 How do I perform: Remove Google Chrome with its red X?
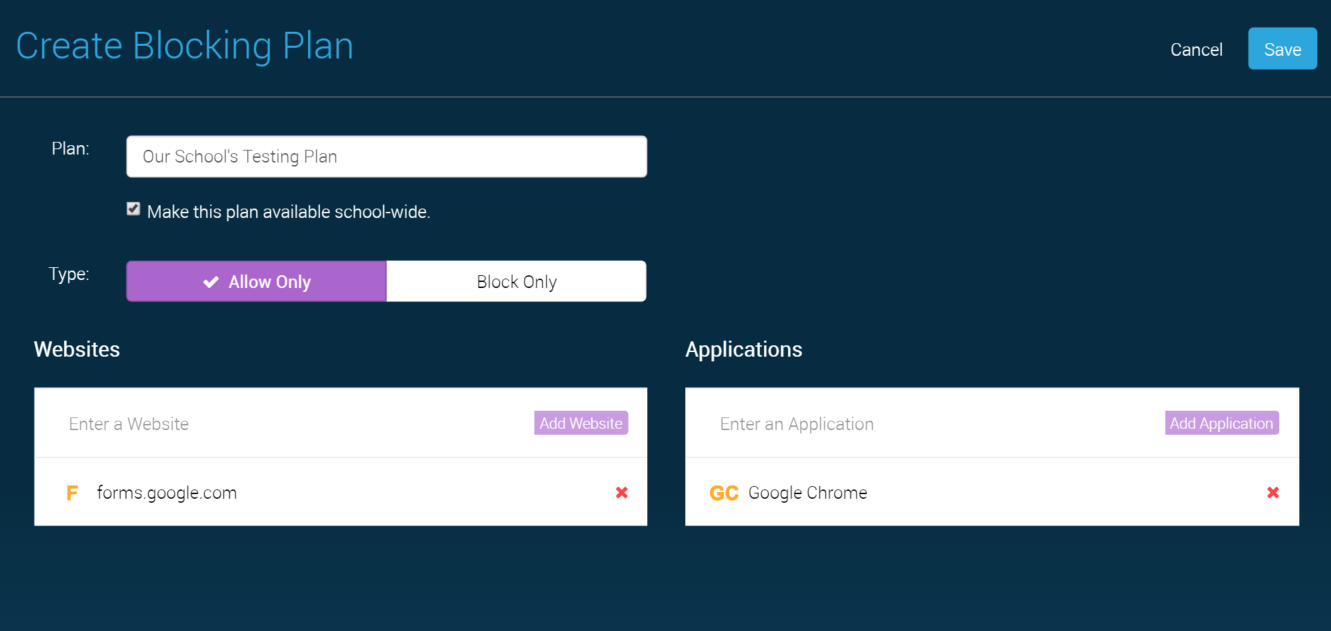pos(1273,492)
